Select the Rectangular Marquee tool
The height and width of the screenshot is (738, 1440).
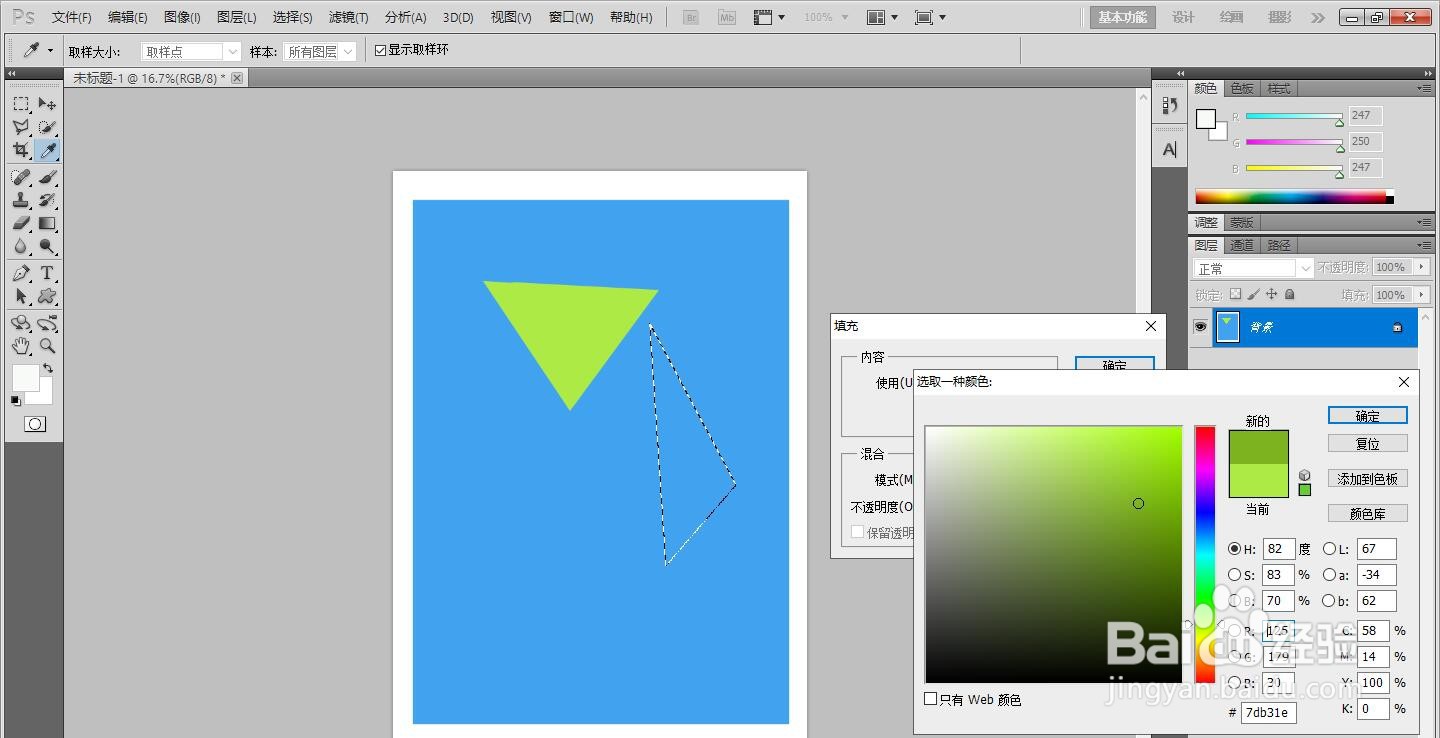click(x=21, y=104)
